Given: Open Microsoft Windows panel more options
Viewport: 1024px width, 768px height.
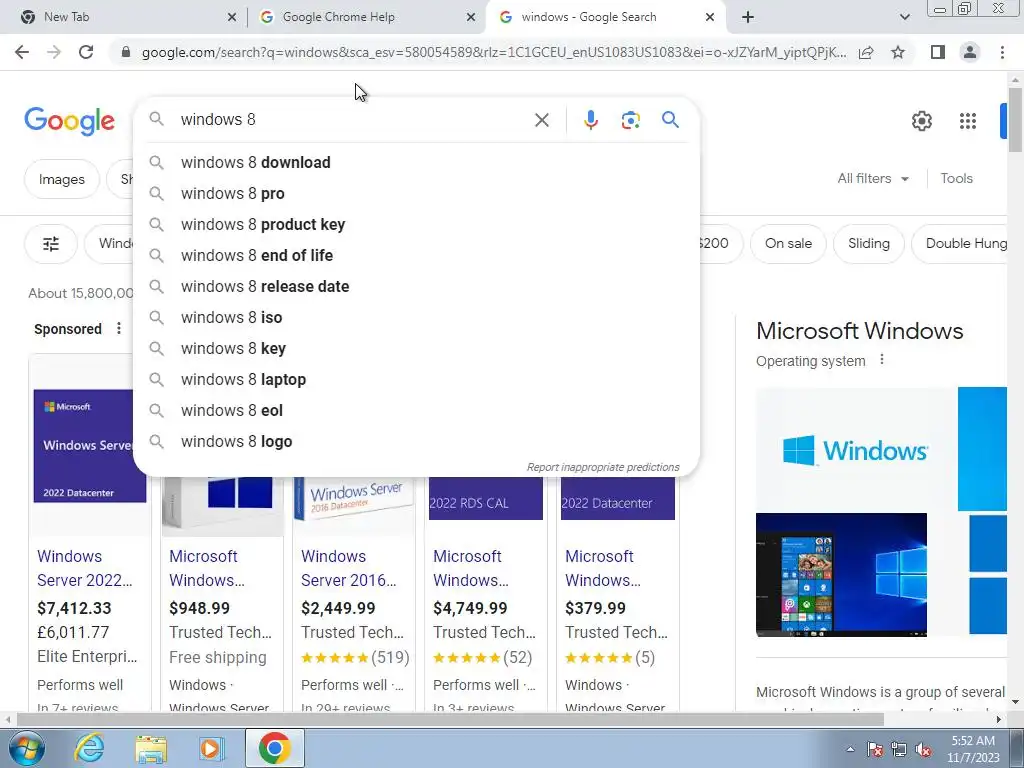Looking at the screenshot, I should 882,360.
